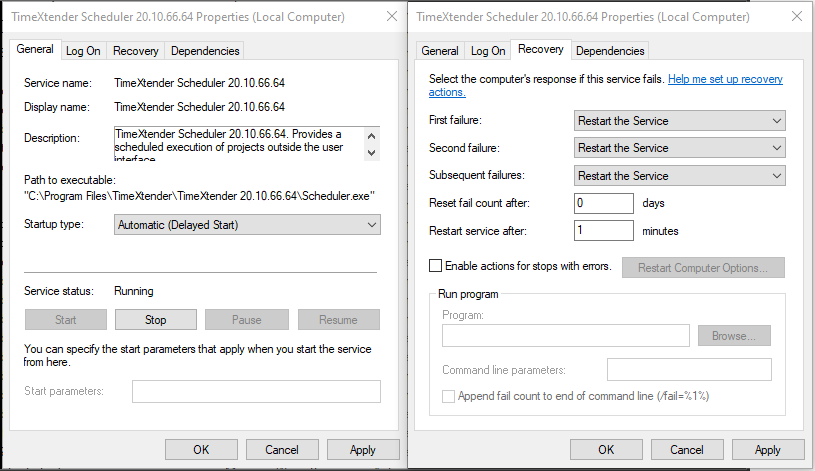Toggle Append fail count checkbox

pos(448,396)
